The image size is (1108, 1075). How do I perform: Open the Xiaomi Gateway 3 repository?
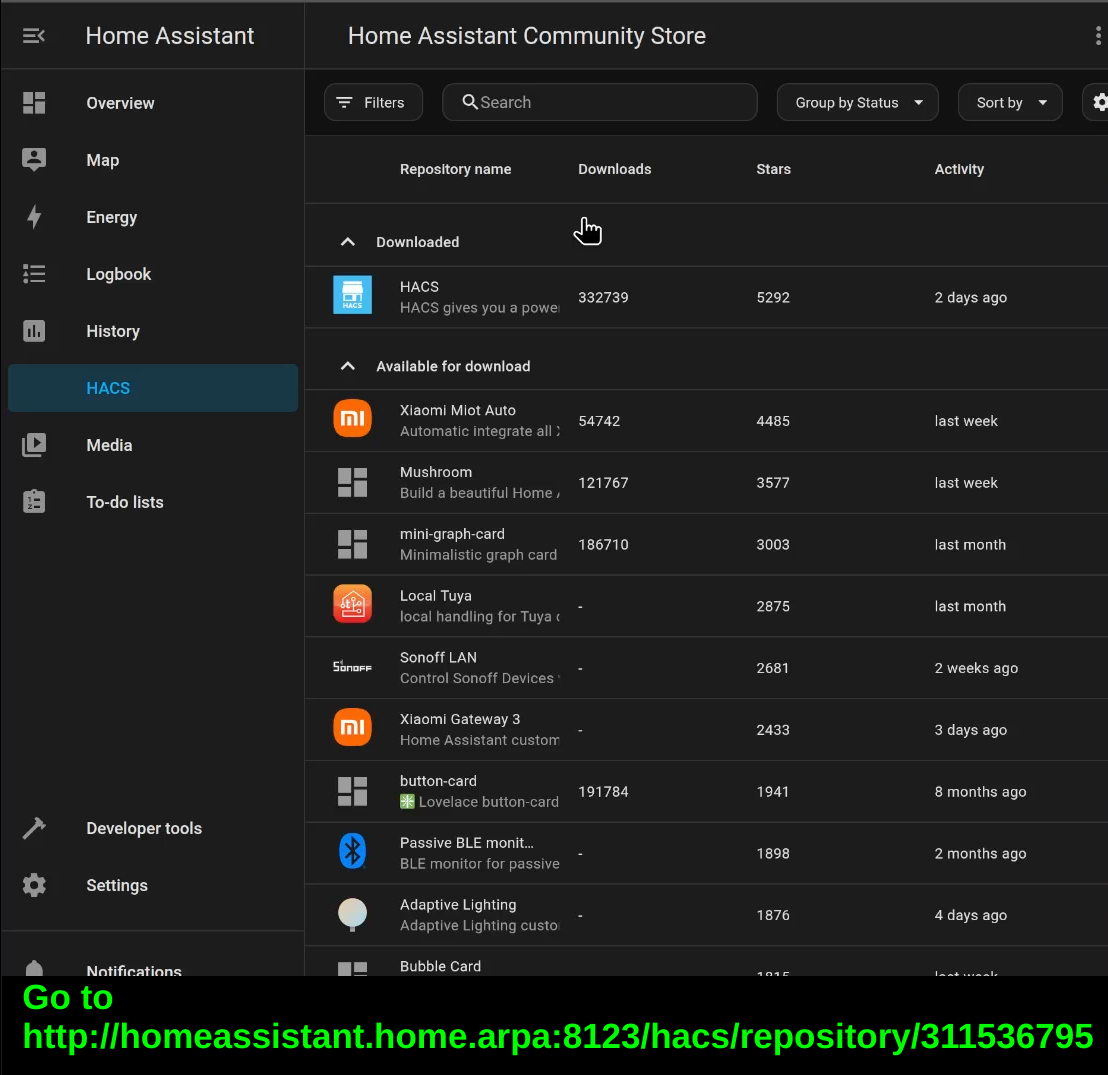pyautogui.click(x=707, y=730)
